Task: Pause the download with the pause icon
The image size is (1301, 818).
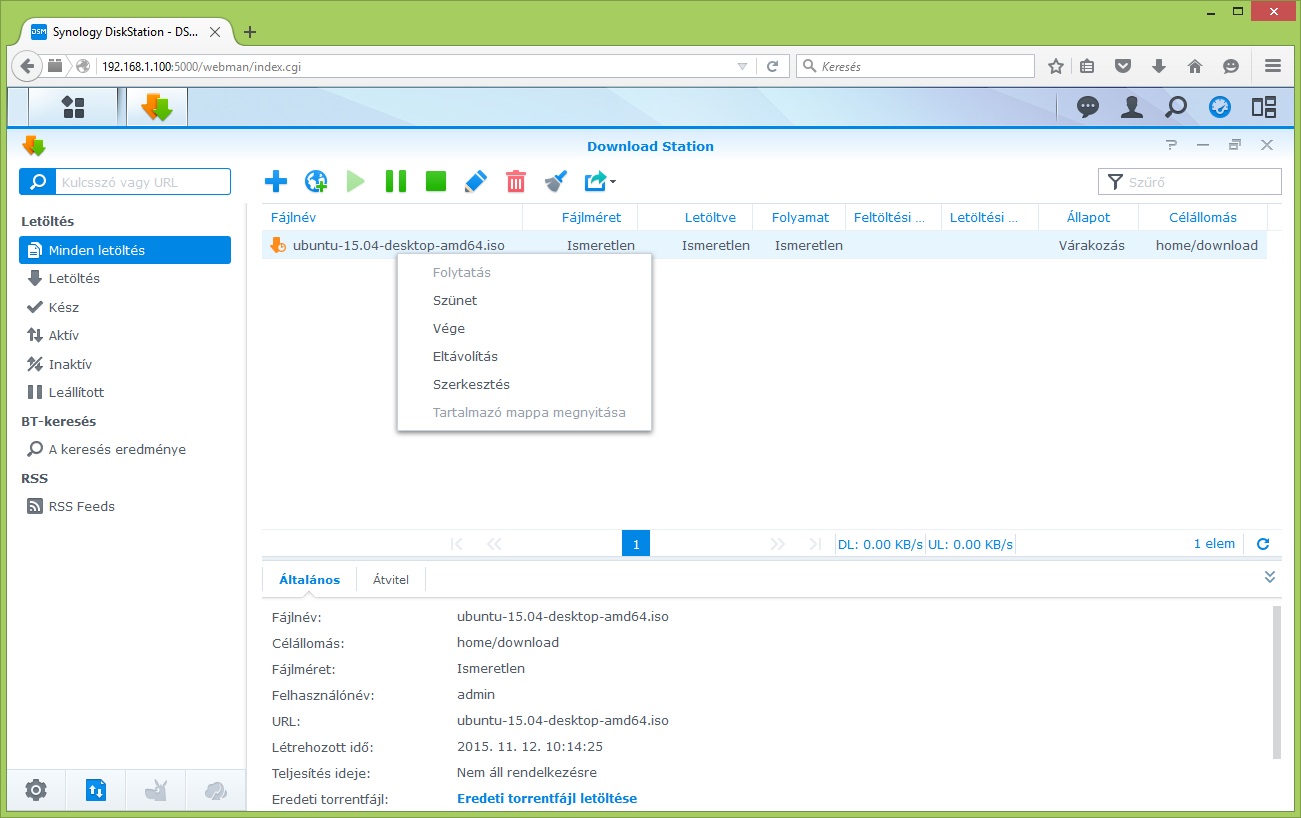Action: click(396, 181)
